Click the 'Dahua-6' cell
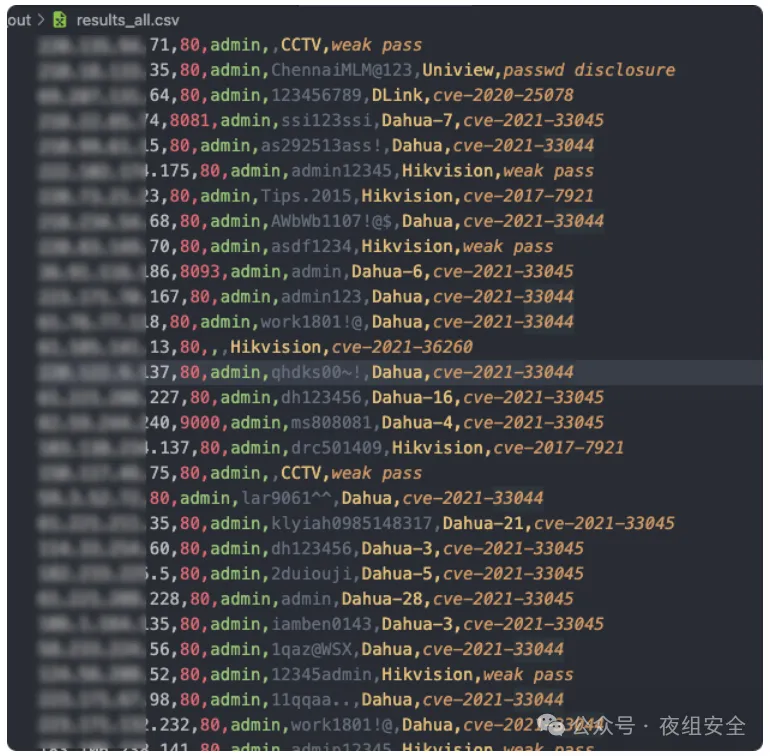Screen dimensions: 770x756 [387, 272]
